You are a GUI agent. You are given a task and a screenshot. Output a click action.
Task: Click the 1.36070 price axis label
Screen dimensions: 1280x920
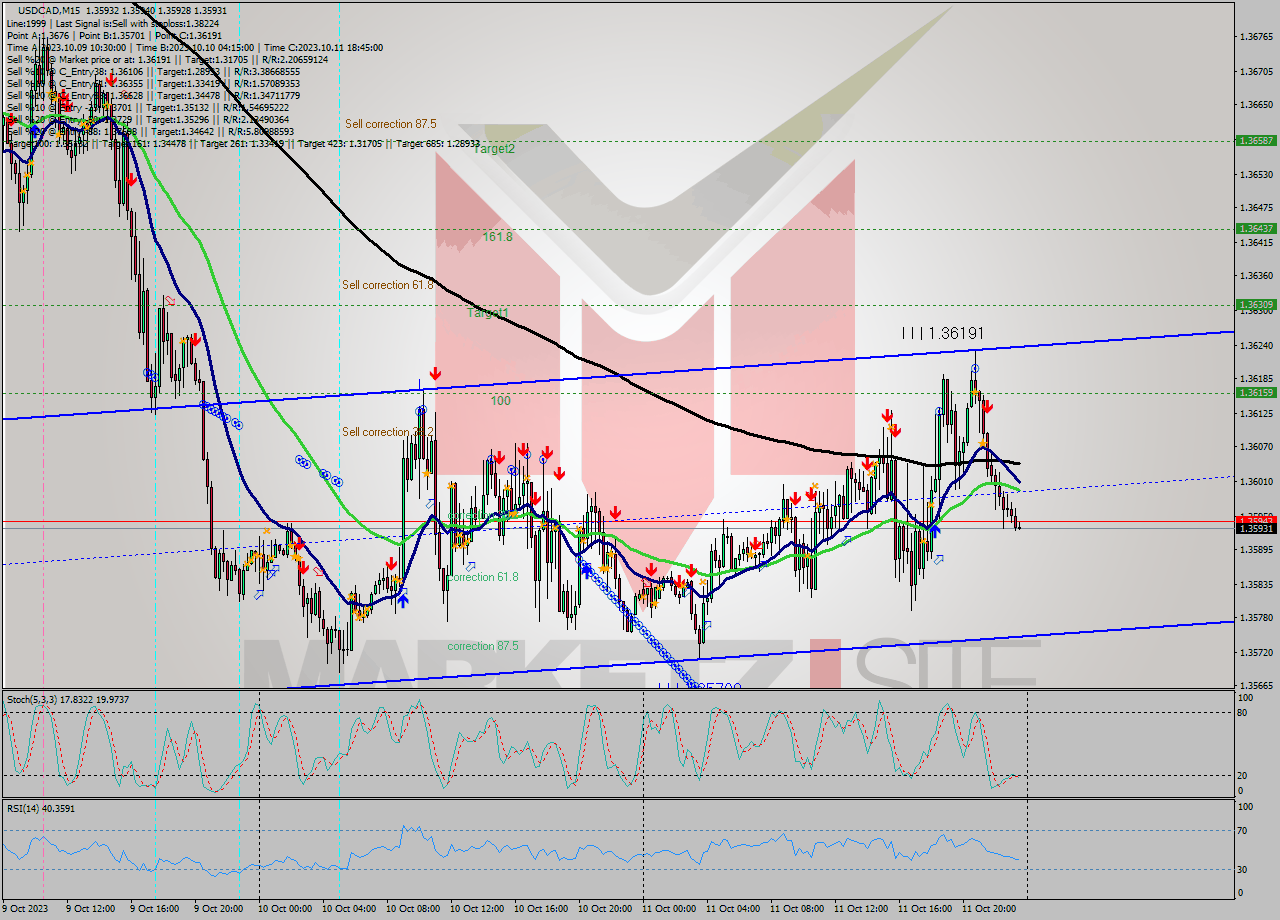click(x=1255, y=446)
